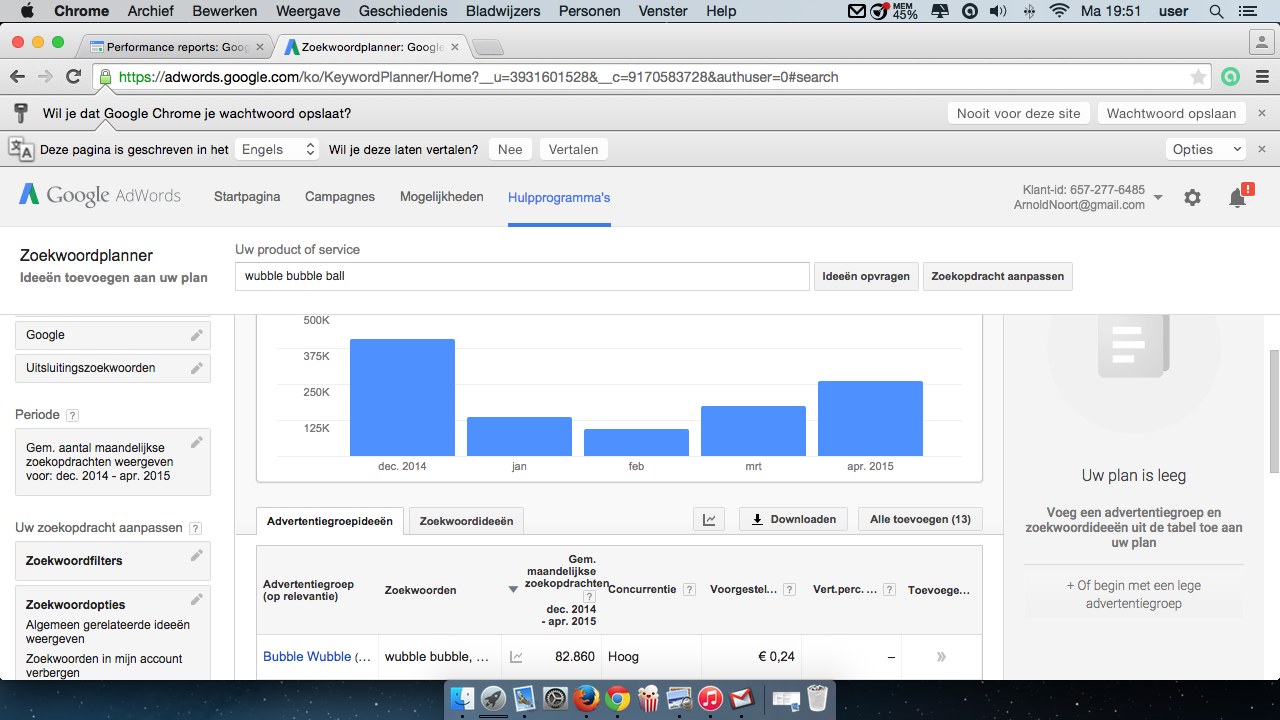The image size is (1280, 720).
Task: Open Chrome profile avatar button
Action: (x=1260, y=42)
